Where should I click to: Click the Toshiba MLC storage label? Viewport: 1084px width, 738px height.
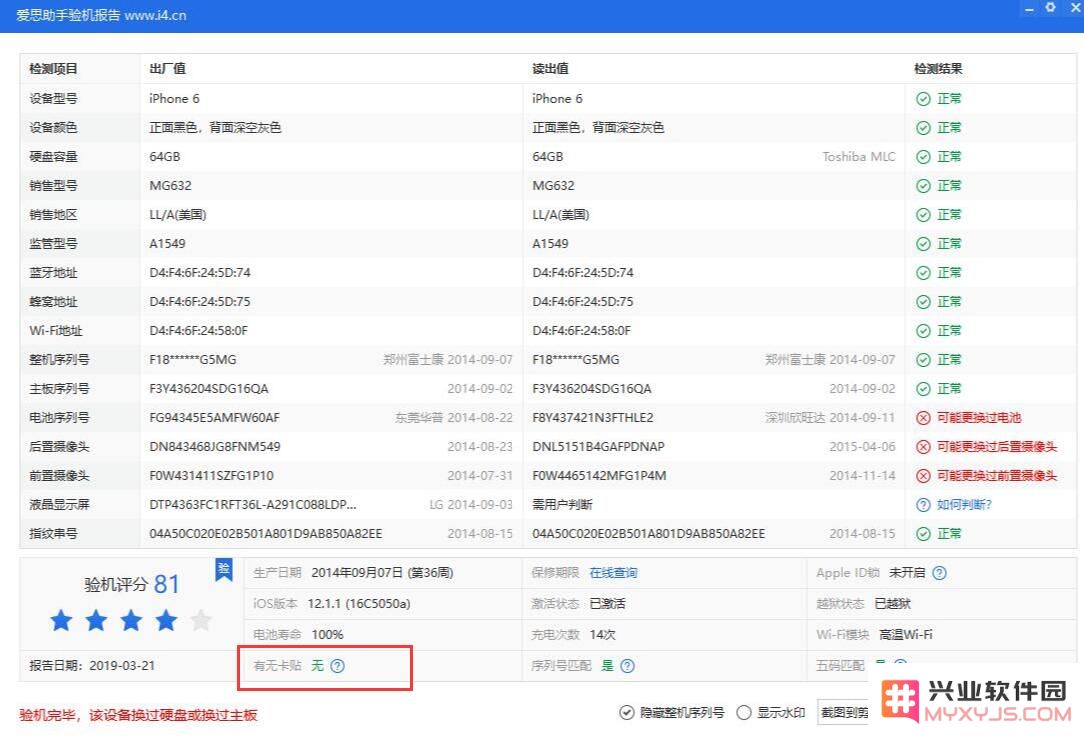(x=859, y=157)
